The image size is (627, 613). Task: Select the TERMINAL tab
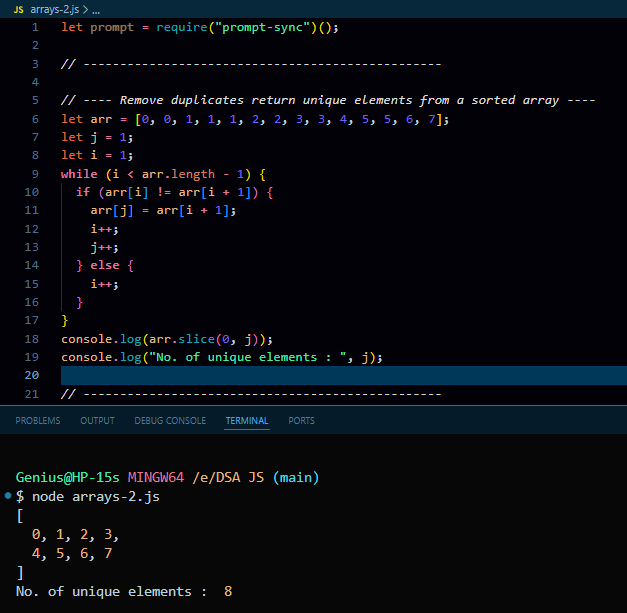[247, 421]
